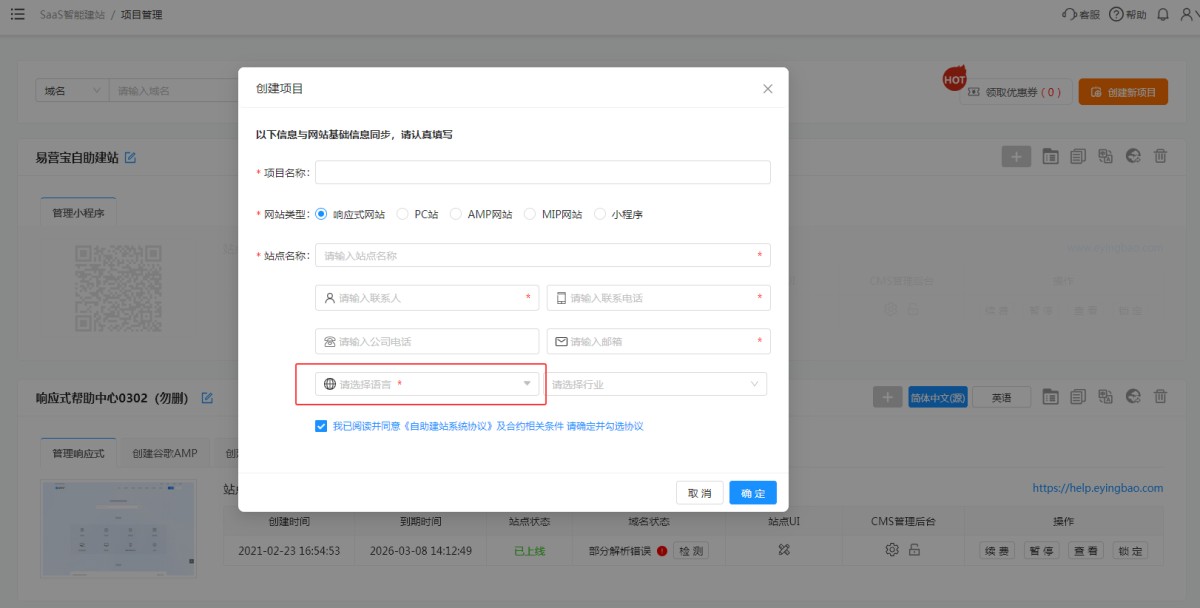Click edit icon beside 易营宝自助建站 title
Image resolution: width=1200 pixels, height=608 pixels.
130,157
